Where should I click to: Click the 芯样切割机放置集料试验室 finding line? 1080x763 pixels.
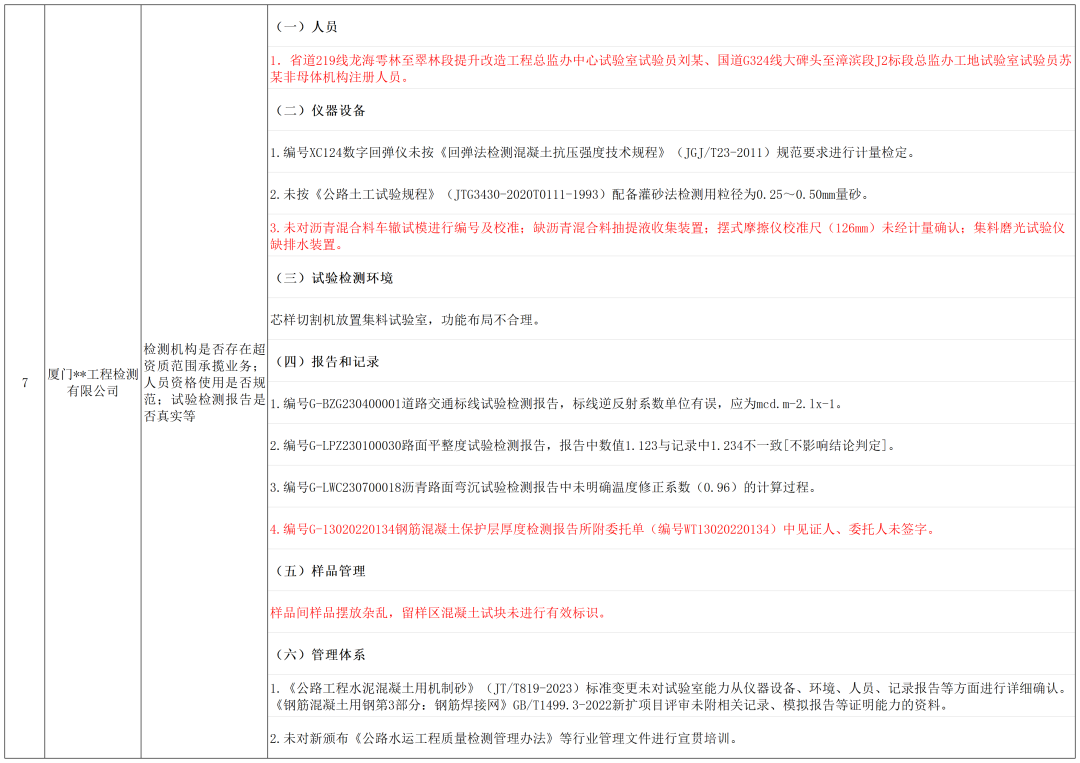(405, 320)
